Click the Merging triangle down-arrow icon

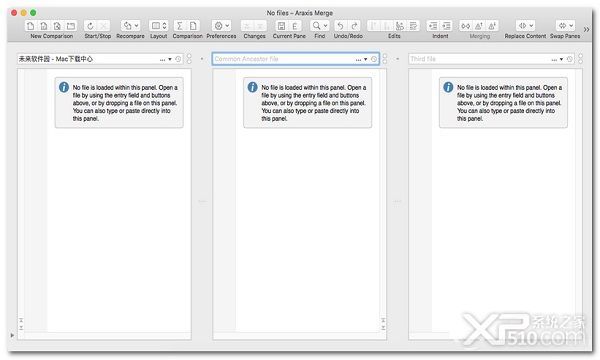pos(492,26)
